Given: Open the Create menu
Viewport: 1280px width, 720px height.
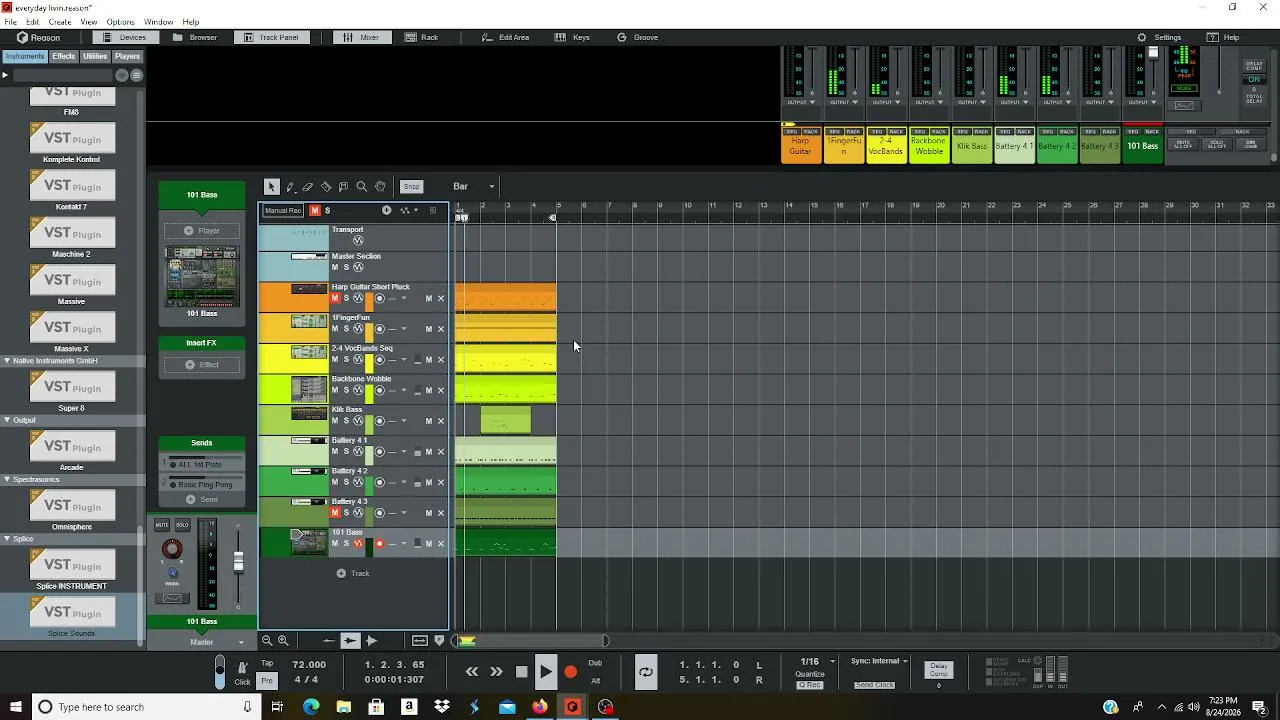Looking at the screenshot, I should [x=60, y=22].
